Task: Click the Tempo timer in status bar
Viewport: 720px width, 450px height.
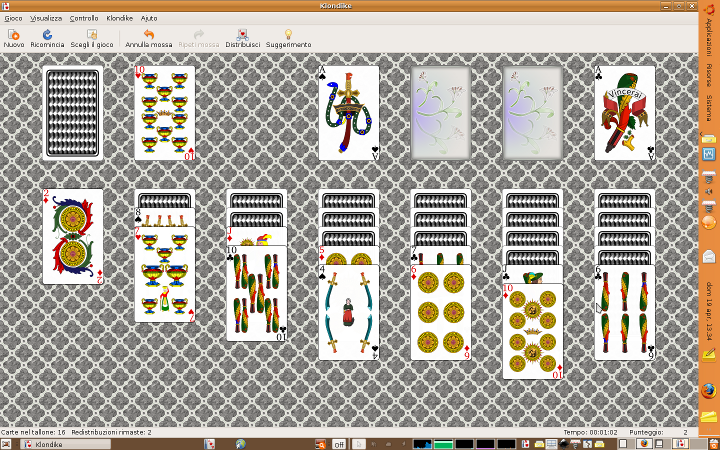Action: [x=591, y=433]
